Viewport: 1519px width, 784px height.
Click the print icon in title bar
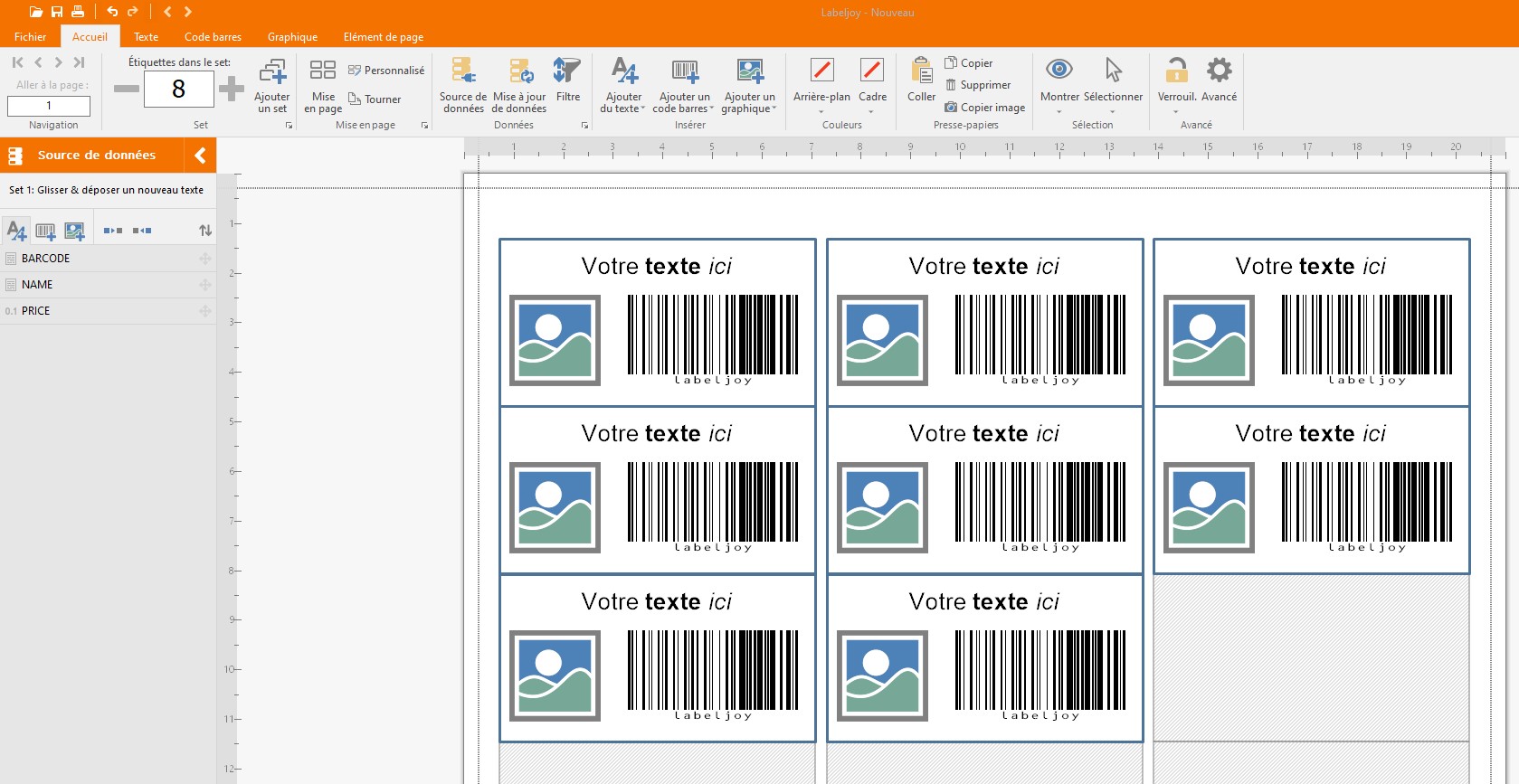point(78,12)
